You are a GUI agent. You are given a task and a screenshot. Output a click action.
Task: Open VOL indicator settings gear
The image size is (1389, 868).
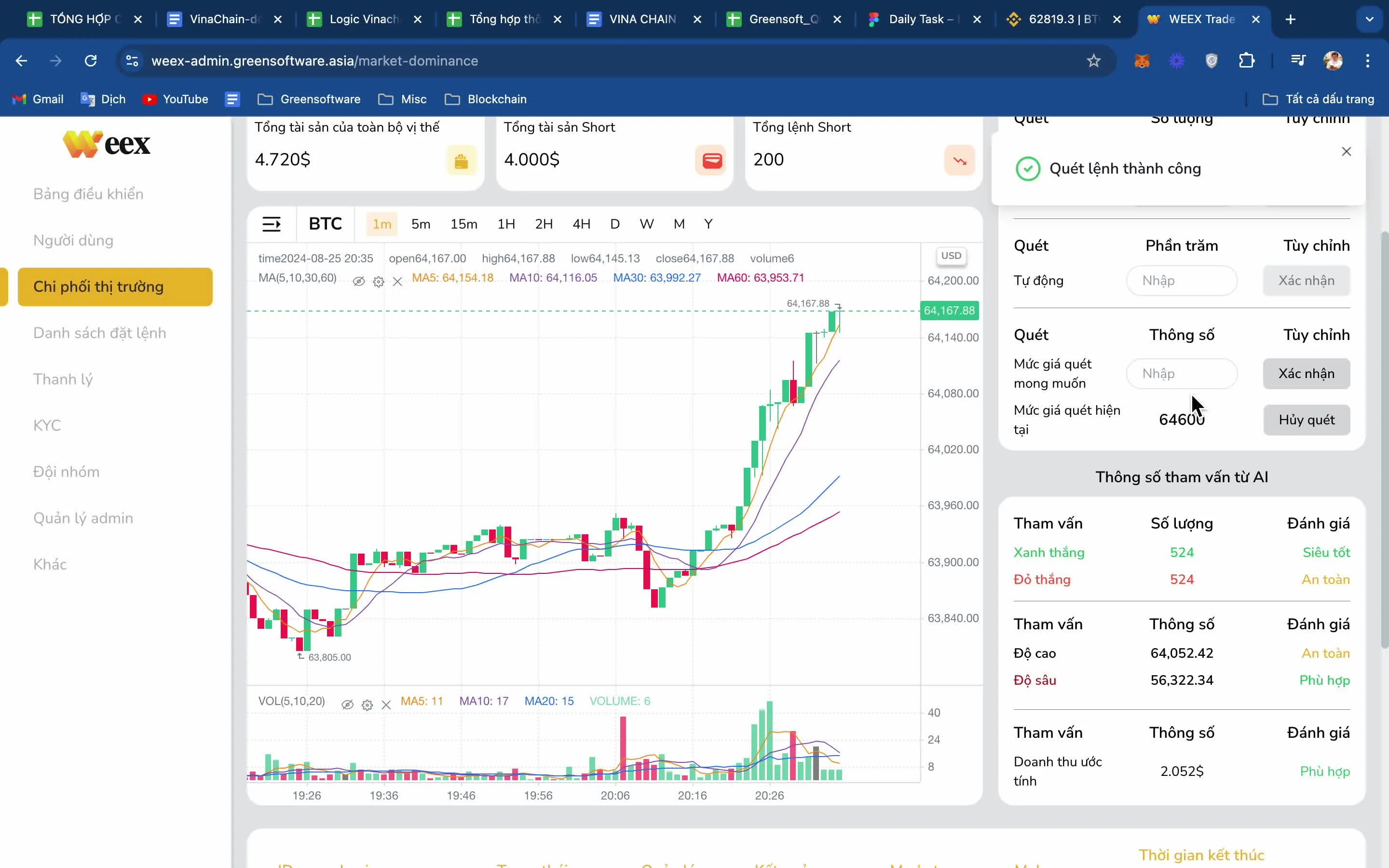click(x=368, y=705)
